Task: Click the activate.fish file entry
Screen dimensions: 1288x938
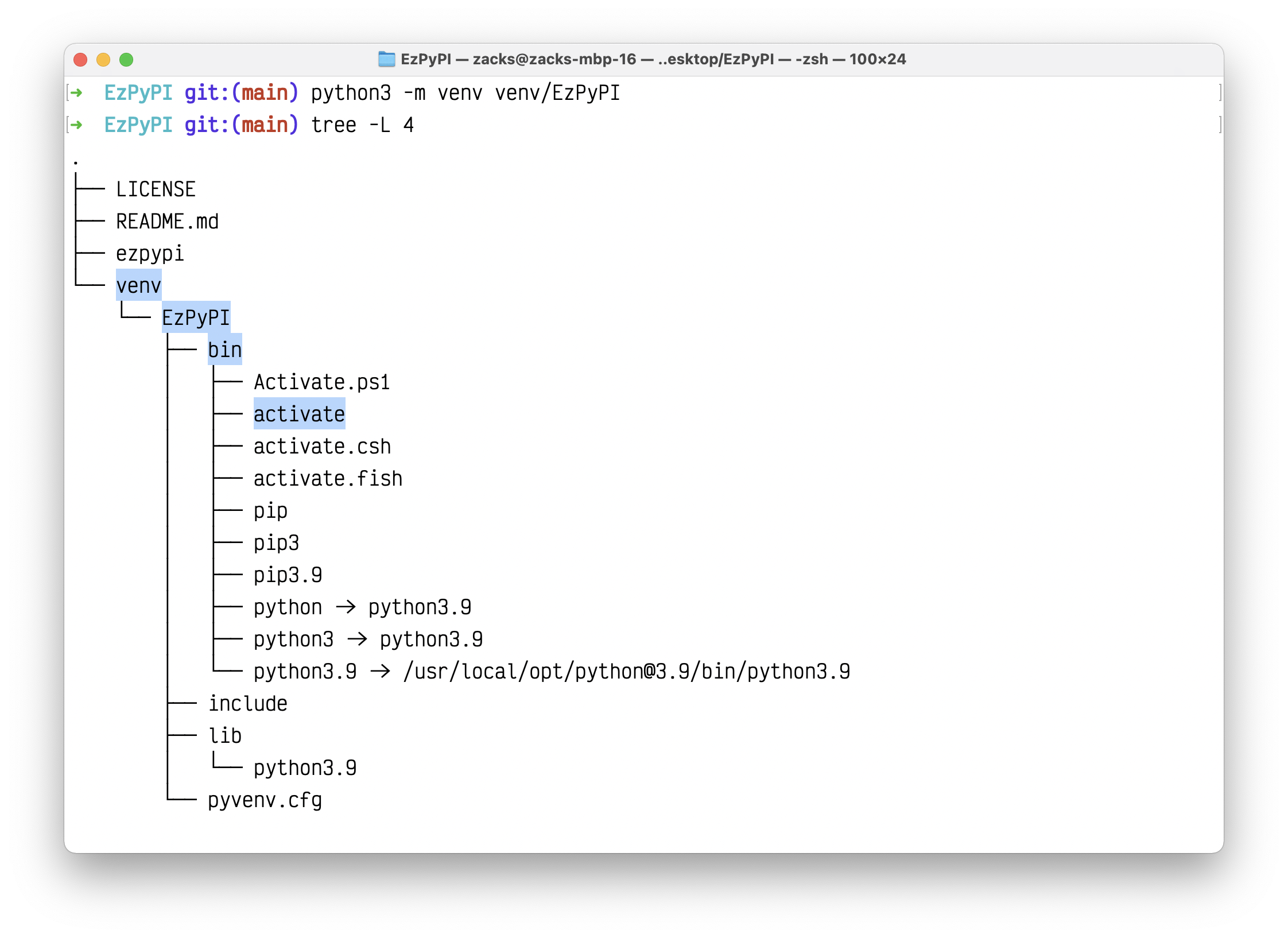Action: pyautogui.click(x=328, y=478)
